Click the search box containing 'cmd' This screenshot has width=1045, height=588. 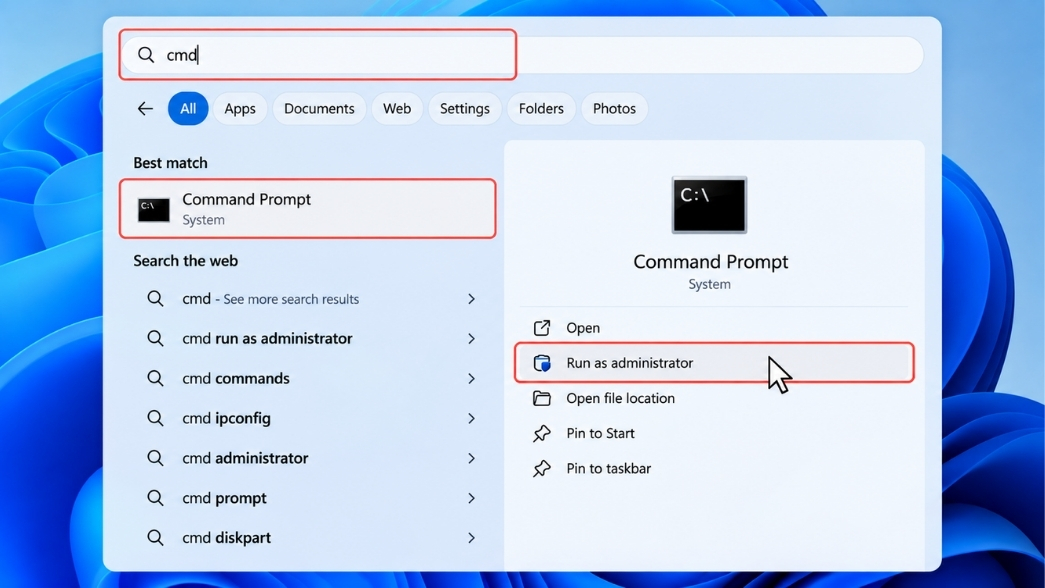[x=522, y=55]
